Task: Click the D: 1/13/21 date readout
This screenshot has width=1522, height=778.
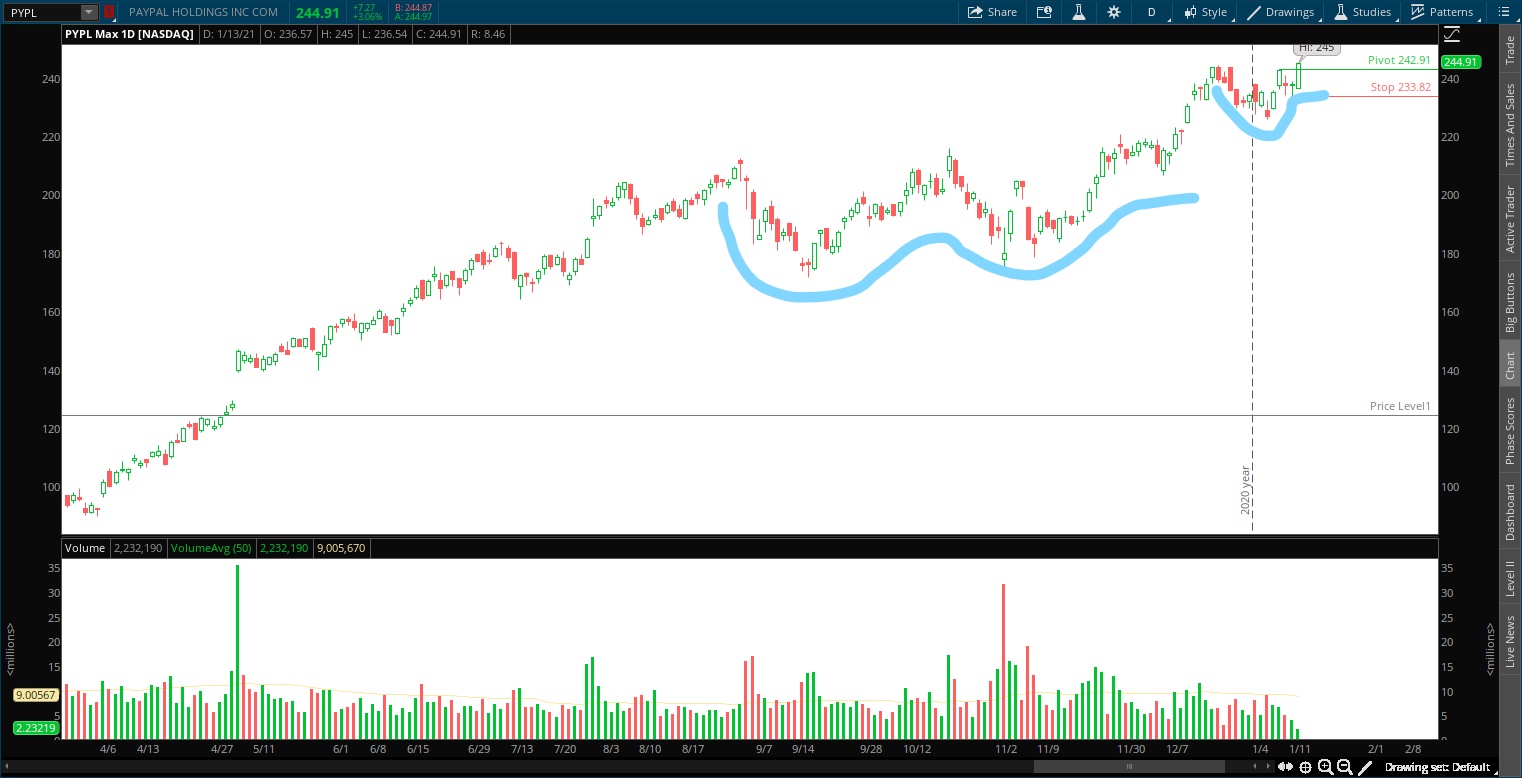Action: click(231, 34)
